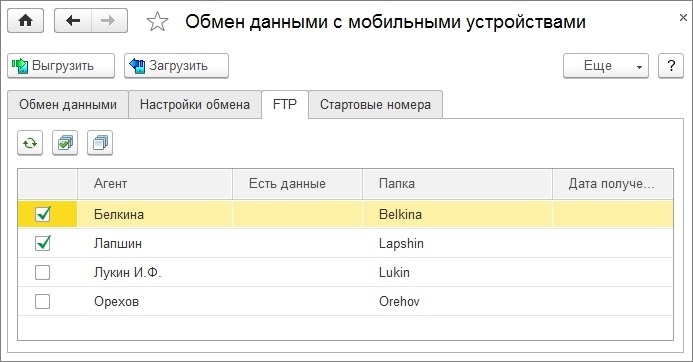Navigate forward with the right arrow
Screen dimensions: 693x362
(109, 21)
